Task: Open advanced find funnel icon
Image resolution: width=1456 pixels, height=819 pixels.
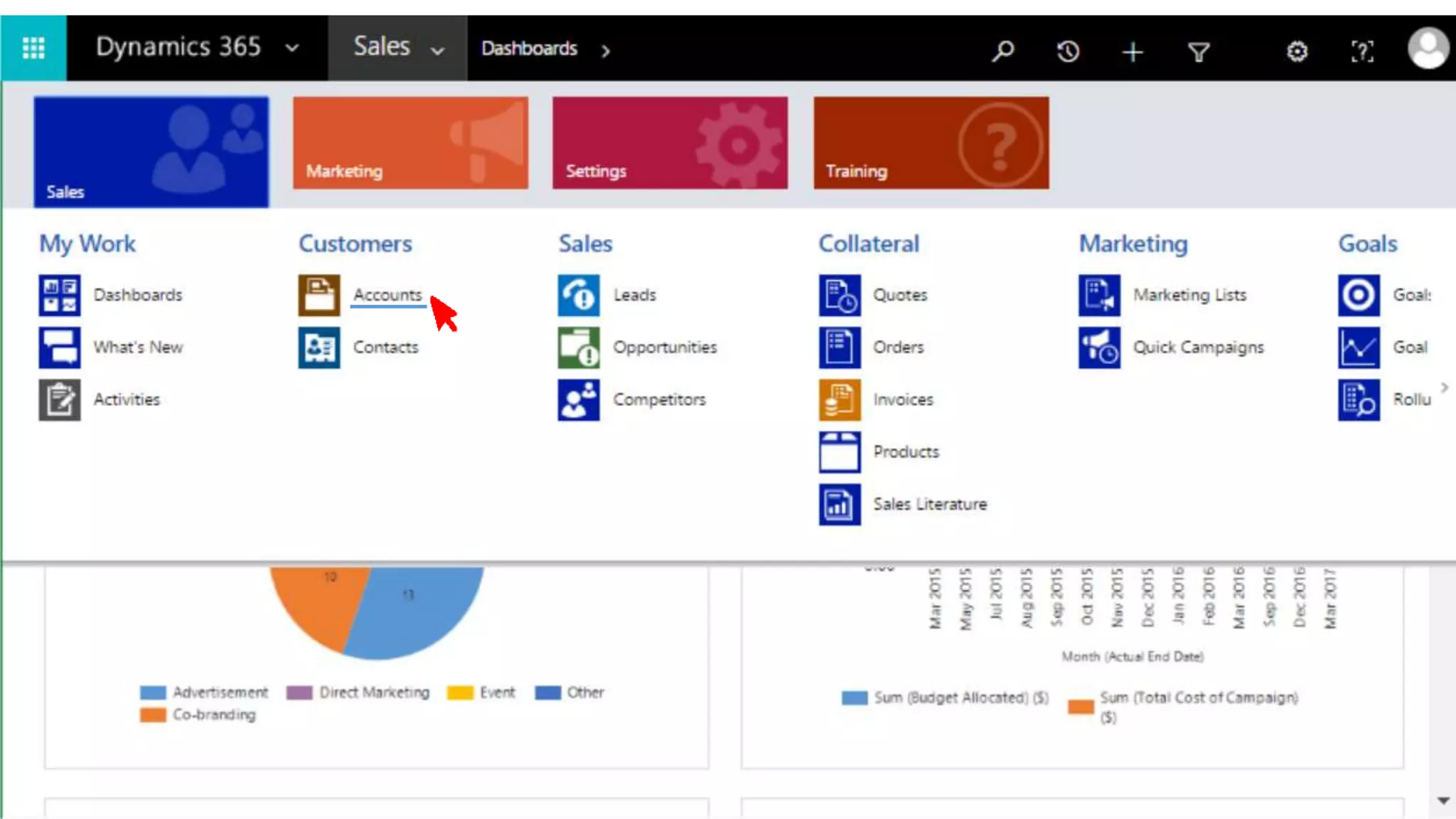Action: 1199,51
